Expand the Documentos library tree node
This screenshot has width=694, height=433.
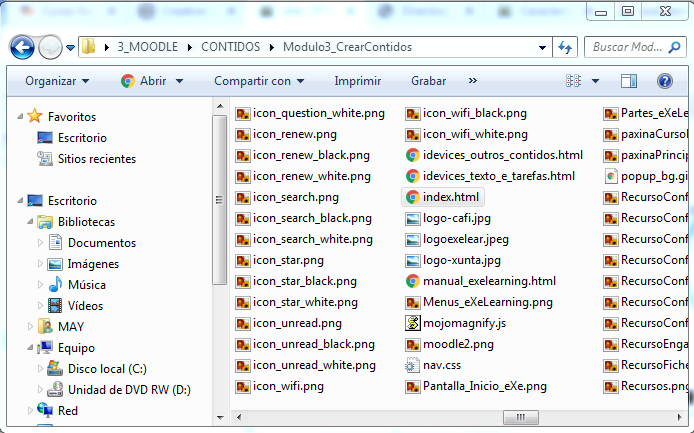42,243
